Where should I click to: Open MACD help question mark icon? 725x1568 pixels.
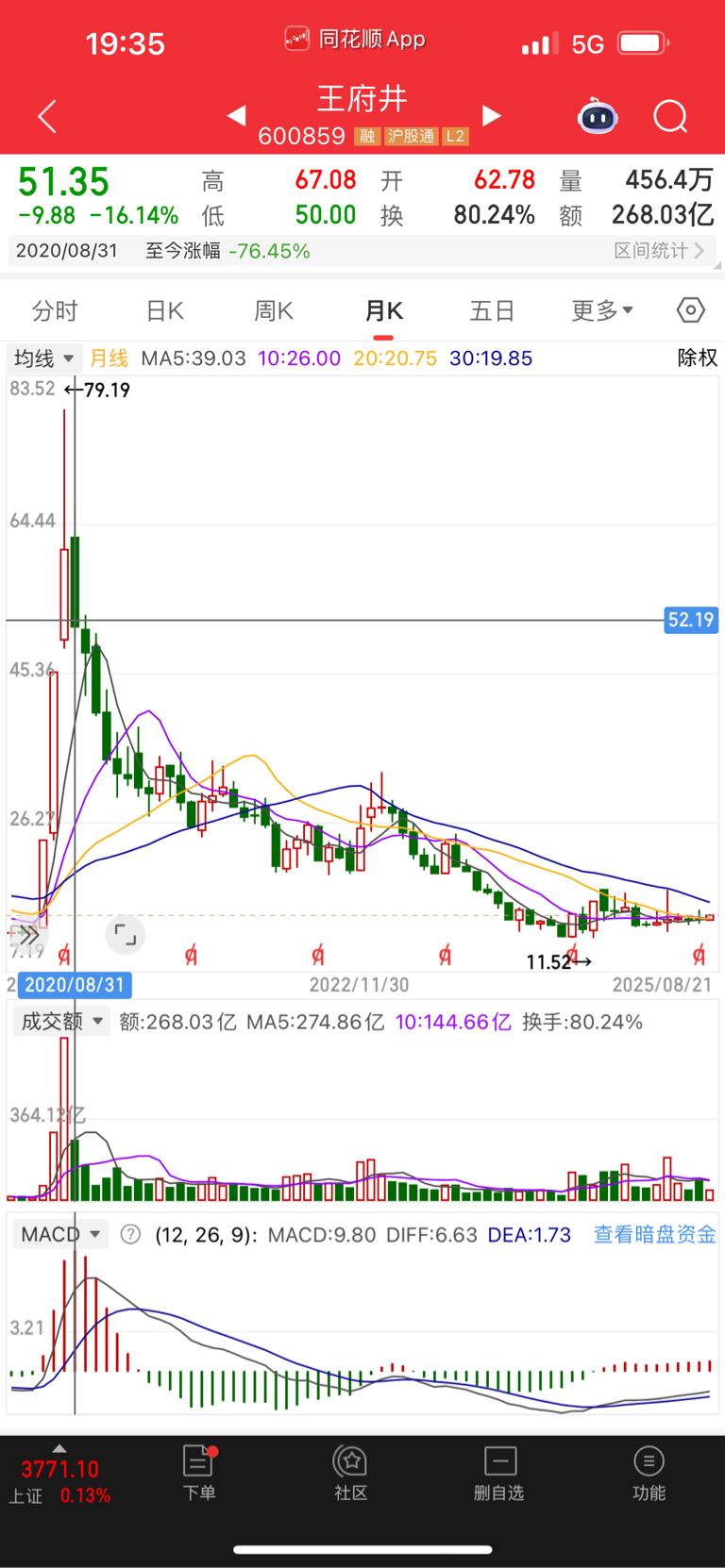pos(131,1234)
